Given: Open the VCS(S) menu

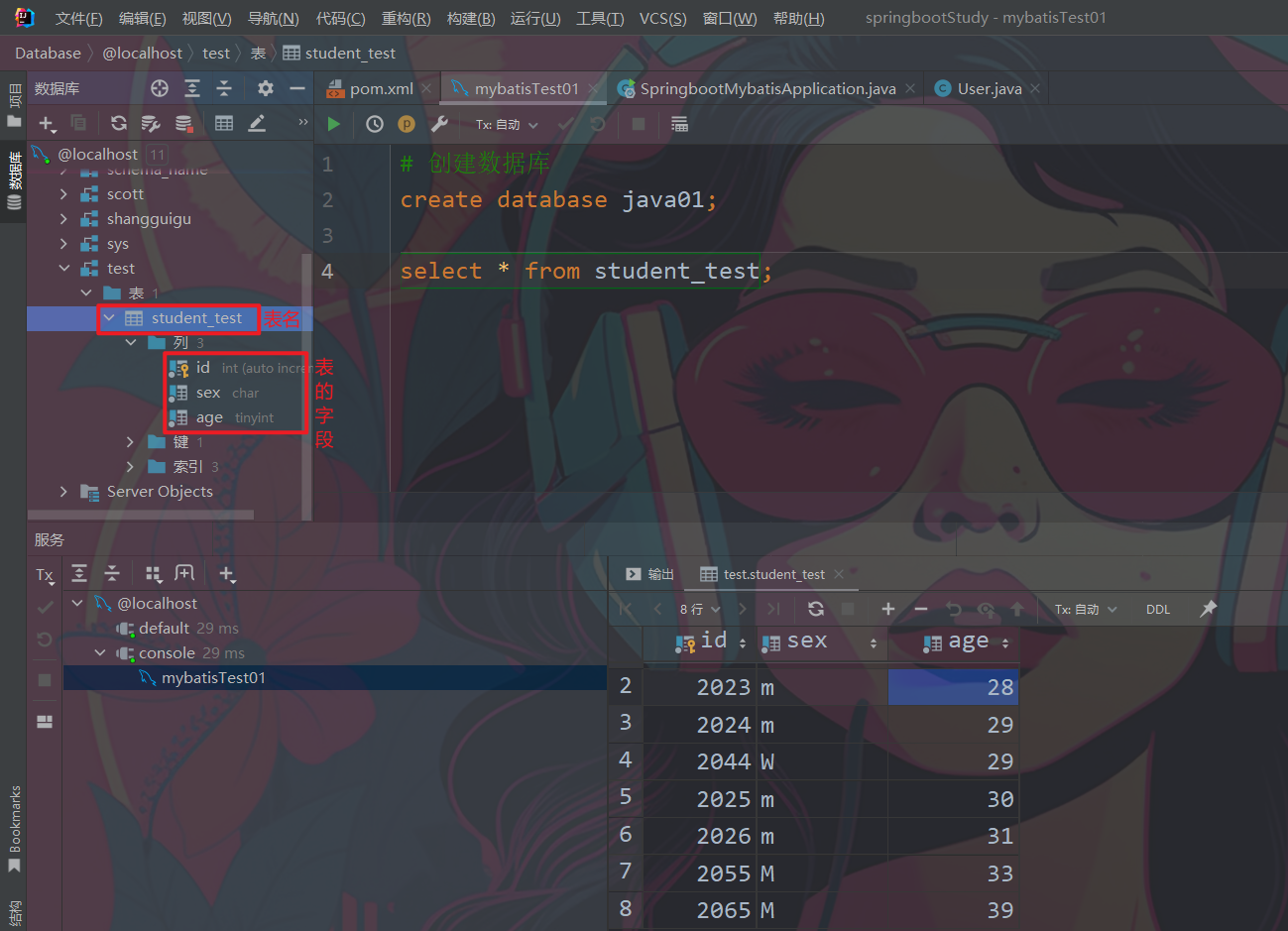Looking at the screenshot, I should click(662, 19).
